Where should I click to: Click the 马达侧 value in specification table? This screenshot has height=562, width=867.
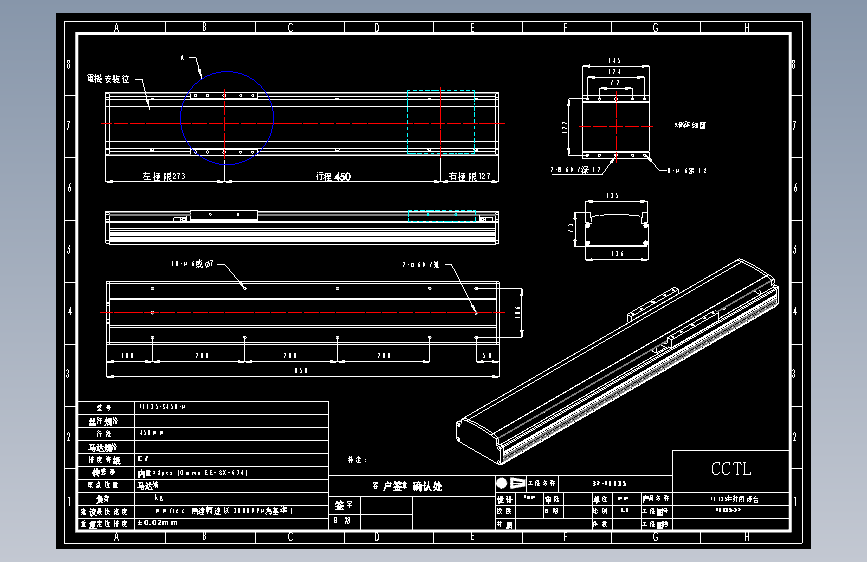pyautogui.click(x=148, y=486)
